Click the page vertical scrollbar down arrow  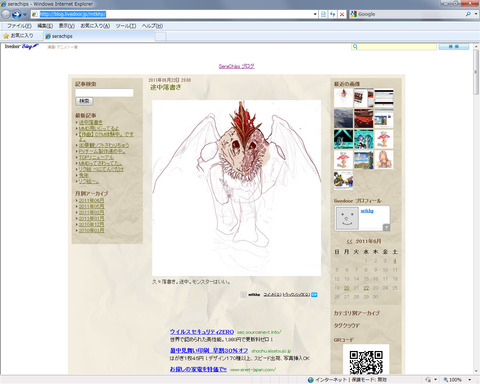476,371
